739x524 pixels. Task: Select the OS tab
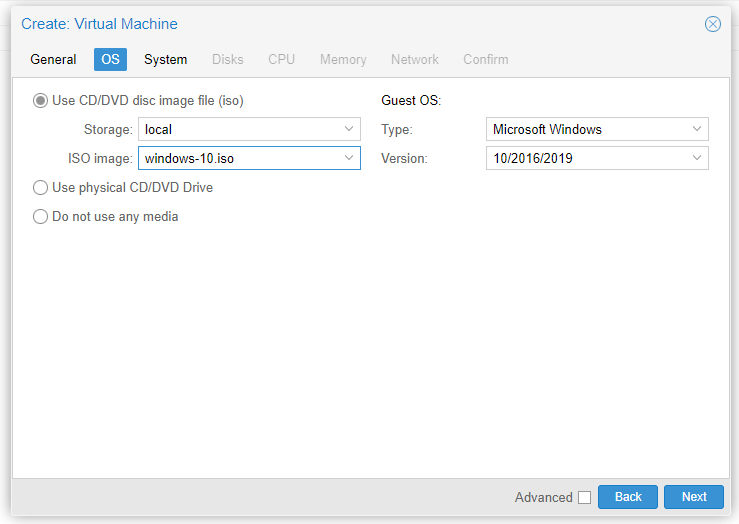pos(110,59)
